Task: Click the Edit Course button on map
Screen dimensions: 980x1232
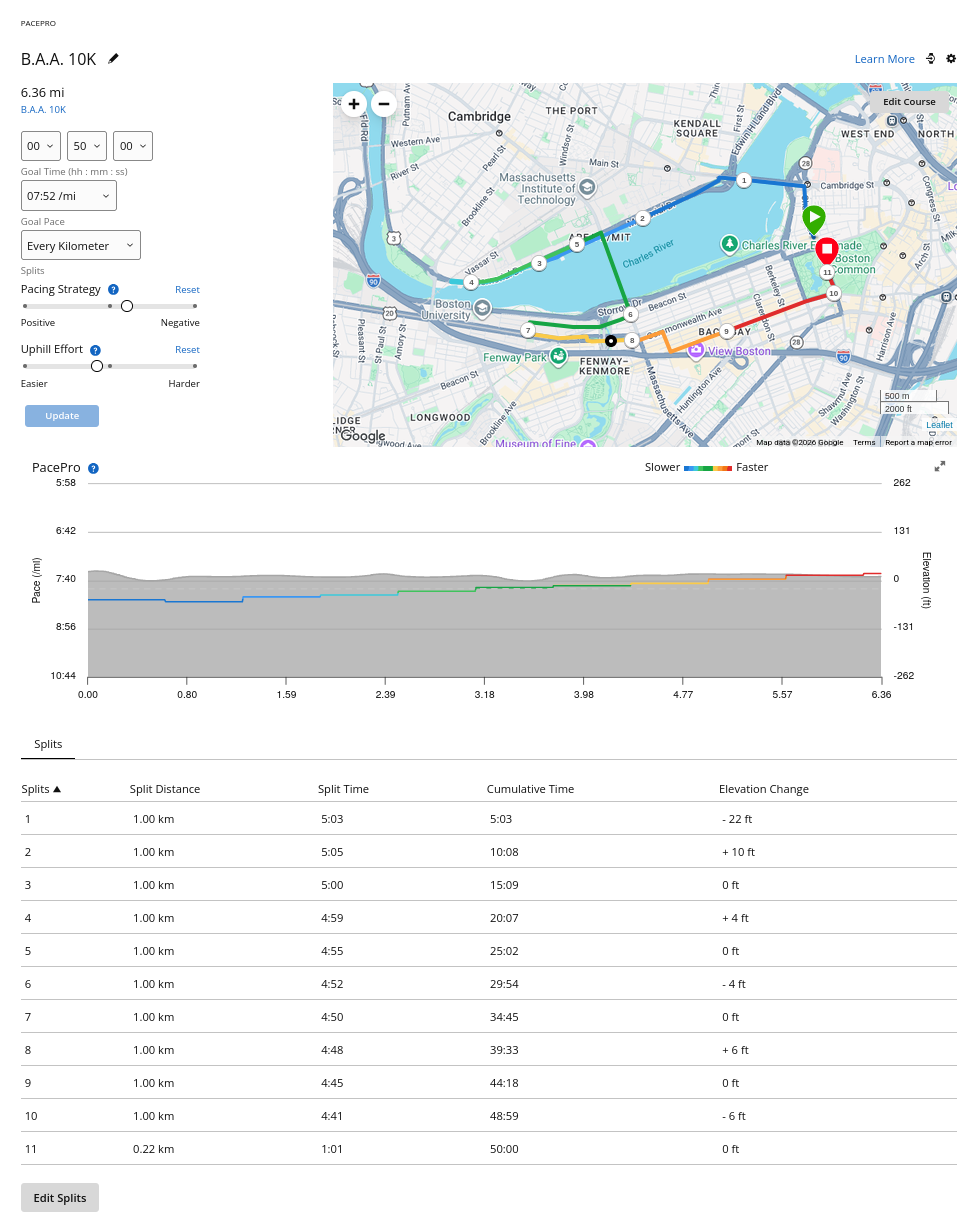Action: point(909,102)
